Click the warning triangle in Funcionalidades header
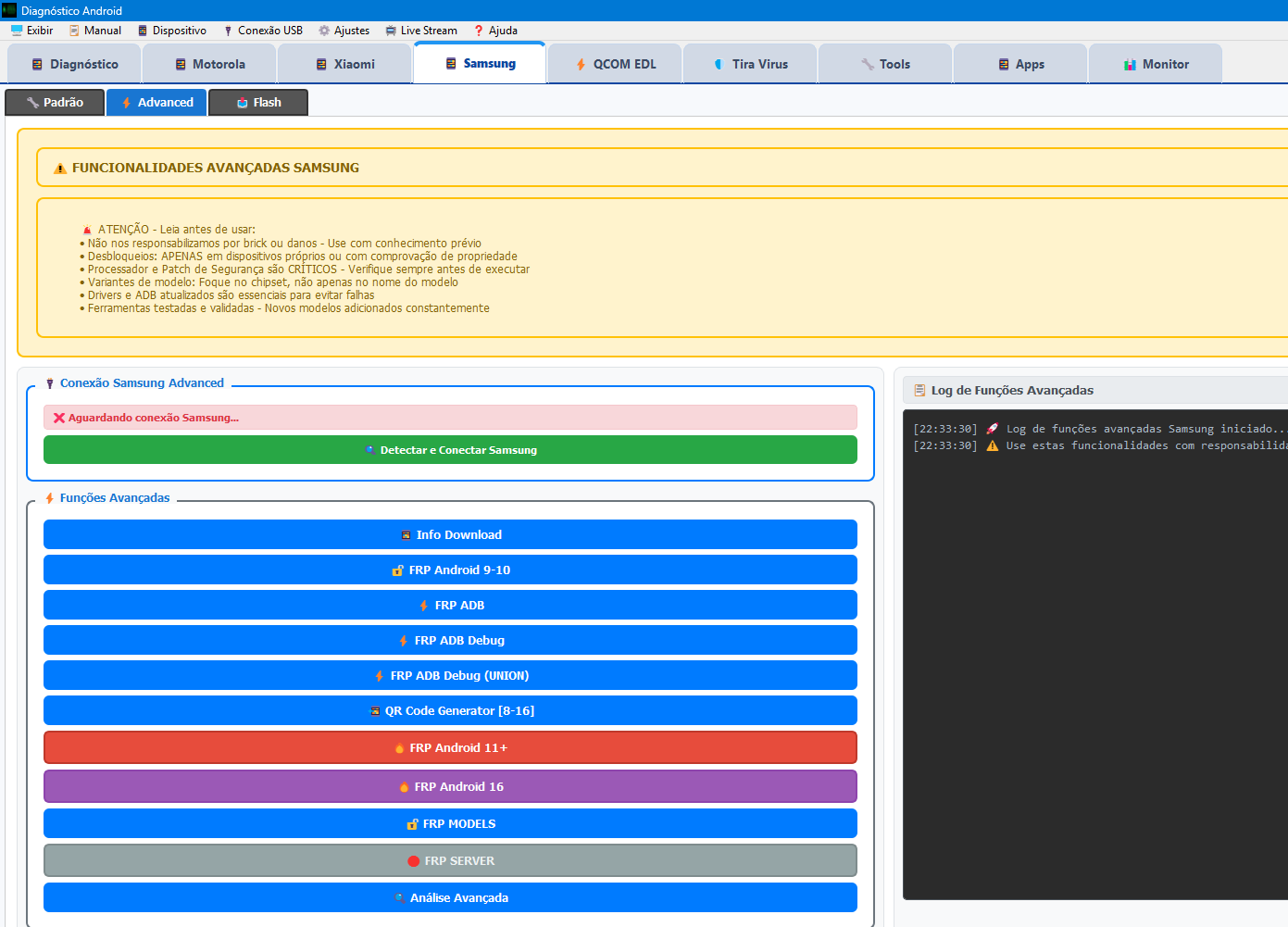The width and height of the screenshot is (1288, 927). point(60,169)
